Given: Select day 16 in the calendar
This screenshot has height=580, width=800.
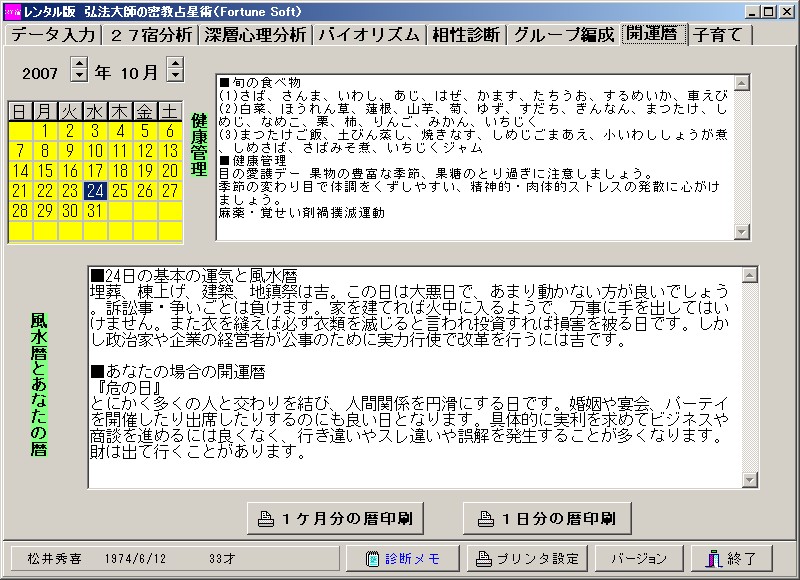Looking at the screenshot, I should (70, 171).
